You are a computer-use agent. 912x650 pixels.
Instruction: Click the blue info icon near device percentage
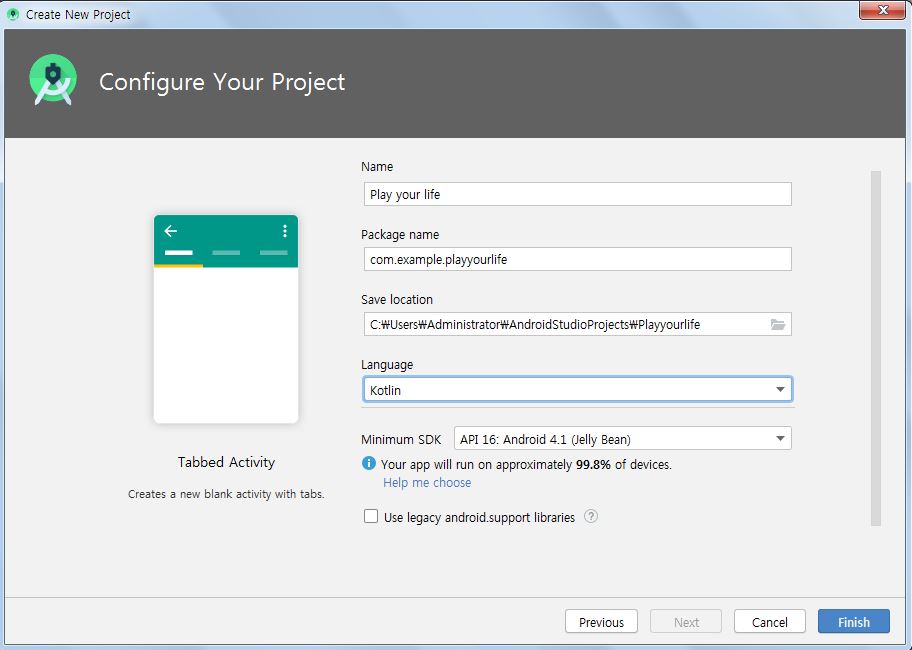[x=369, y=463]
